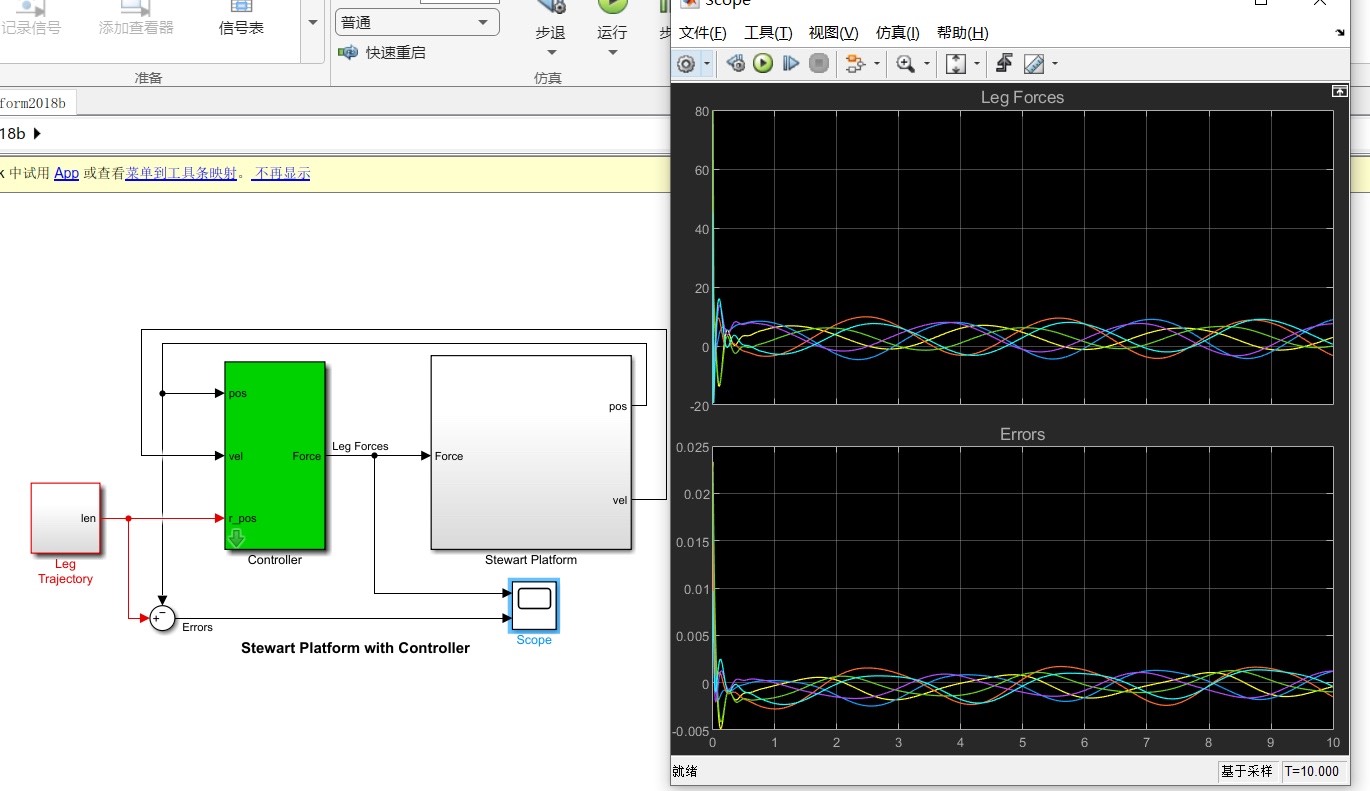Click the 步退 step back button
This screenshot has width=1370, height=791.
[x=550, y=20]
